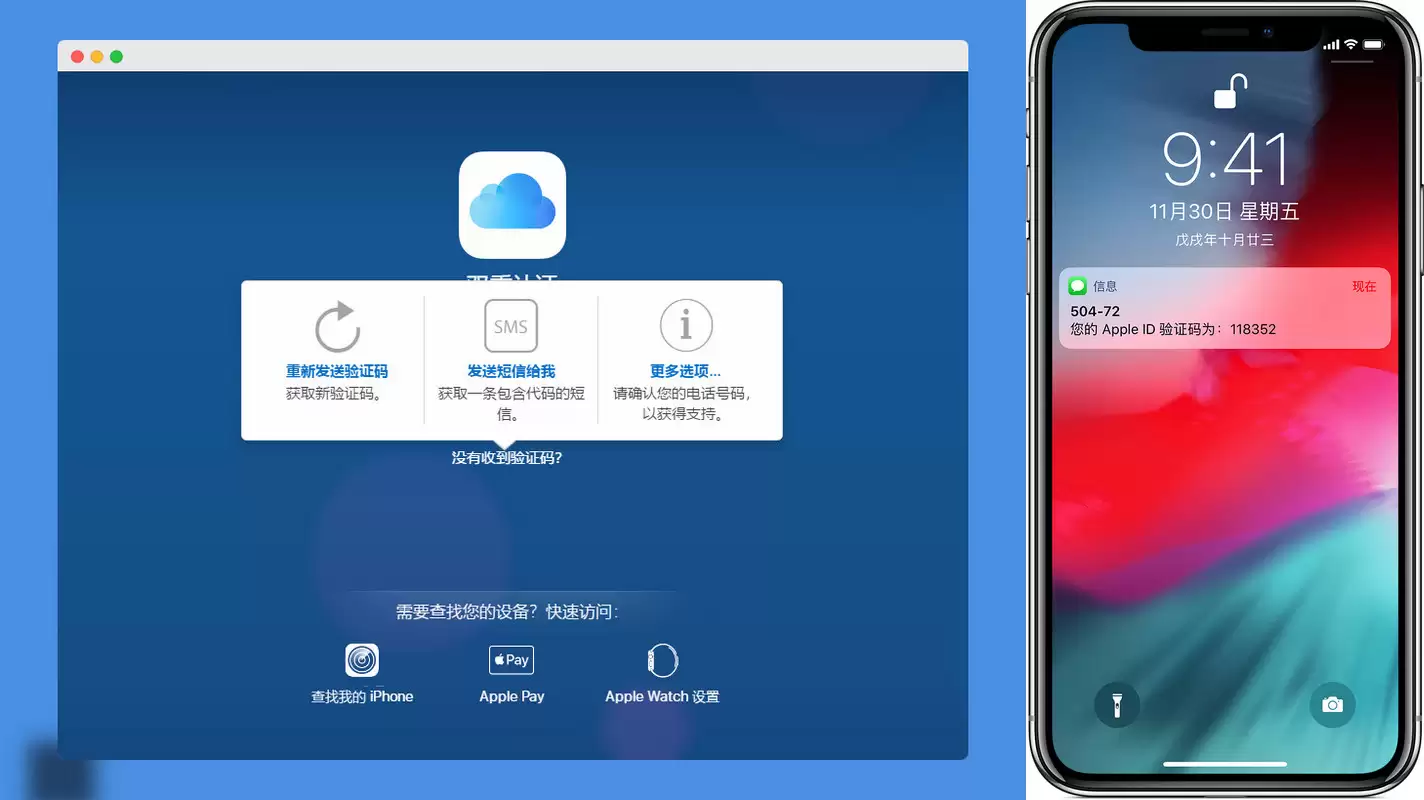Open the iCloud cloud logo
The height and width of the screenshot is (800, 1424).
[x=512, y=205]
